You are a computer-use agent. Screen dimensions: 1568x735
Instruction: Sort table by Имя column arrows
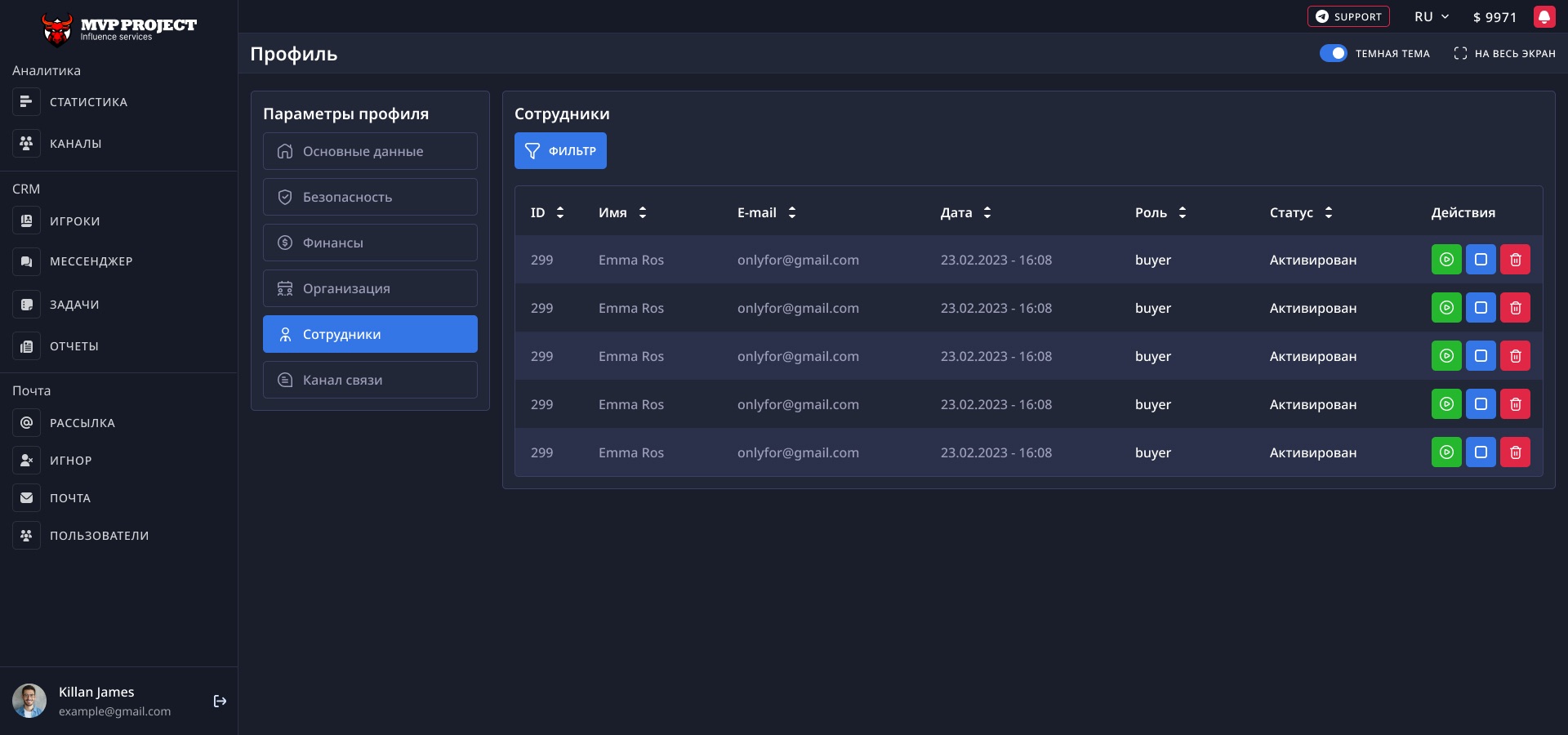[x=643, y=212]
